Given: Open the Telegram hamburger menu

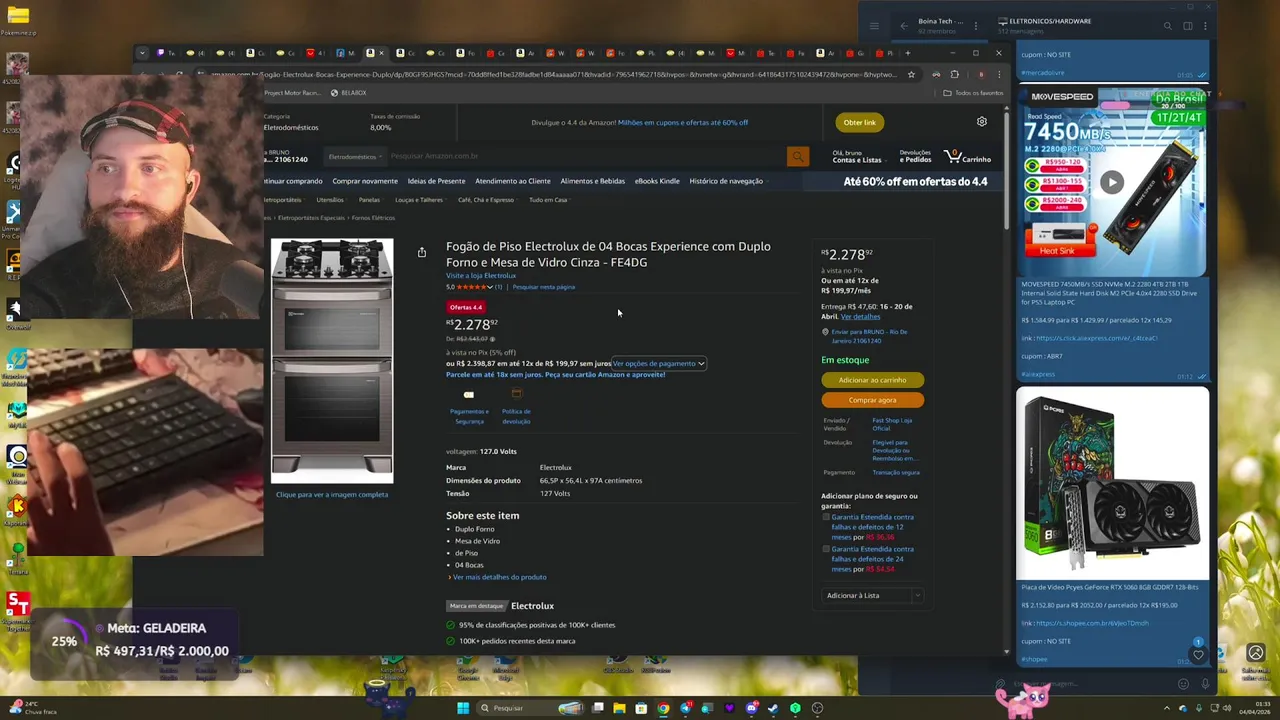Looking at the screenshot, I should pyautogui.click(x=874, y=26).
